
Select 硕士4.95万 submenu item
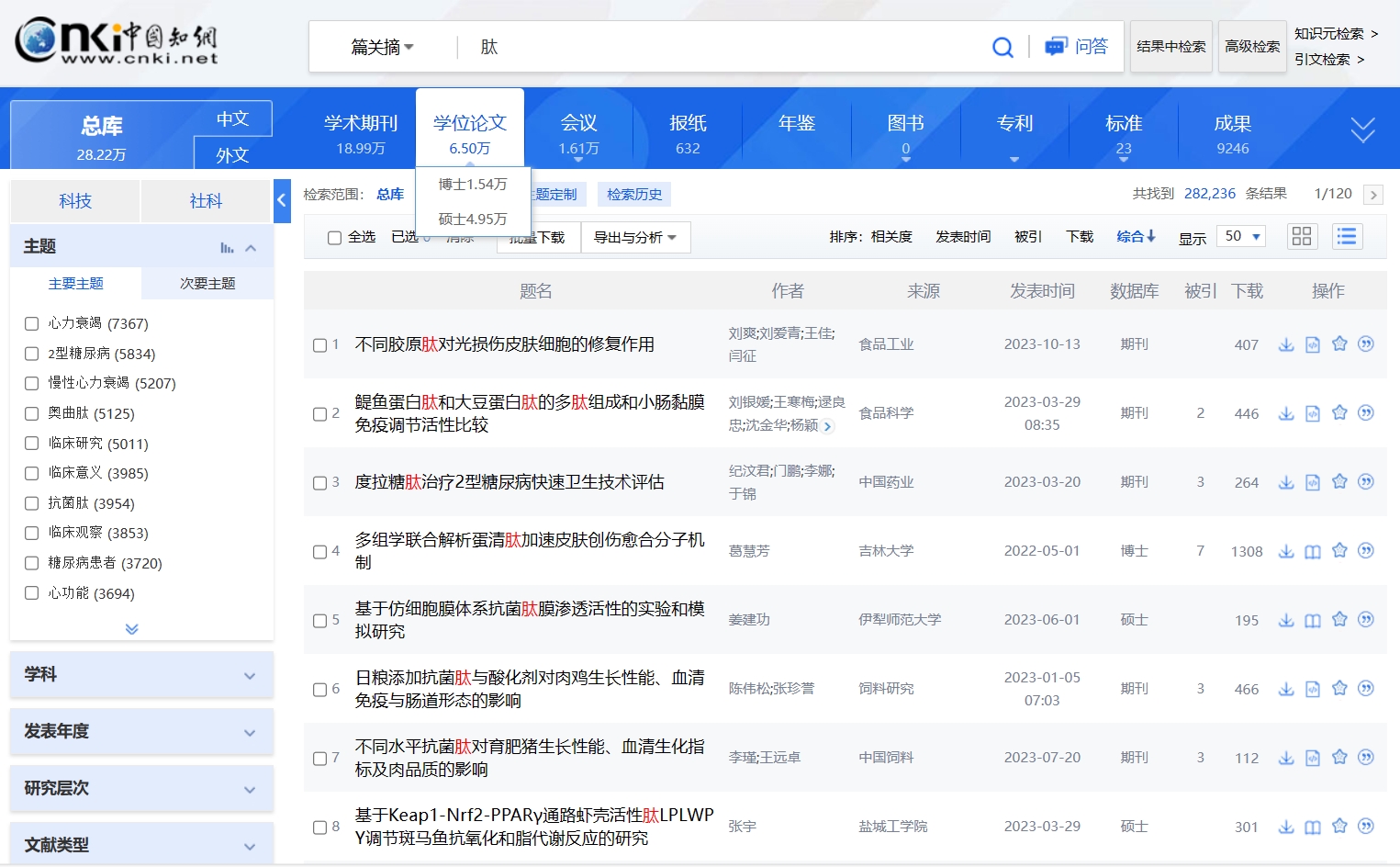[473, 220]
